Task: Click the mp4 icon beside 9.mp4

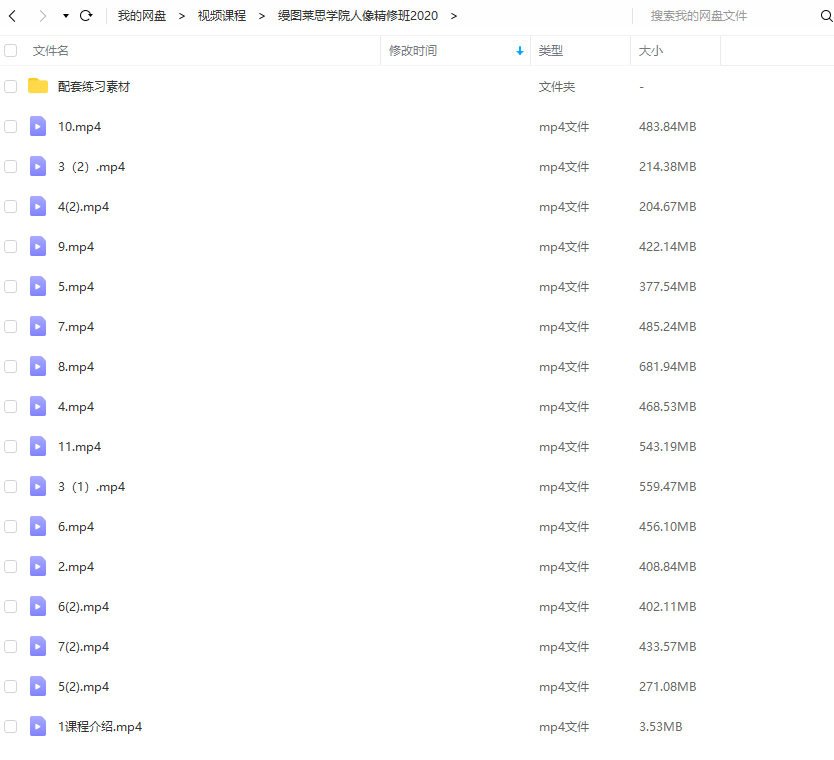Action: [37, 246]
